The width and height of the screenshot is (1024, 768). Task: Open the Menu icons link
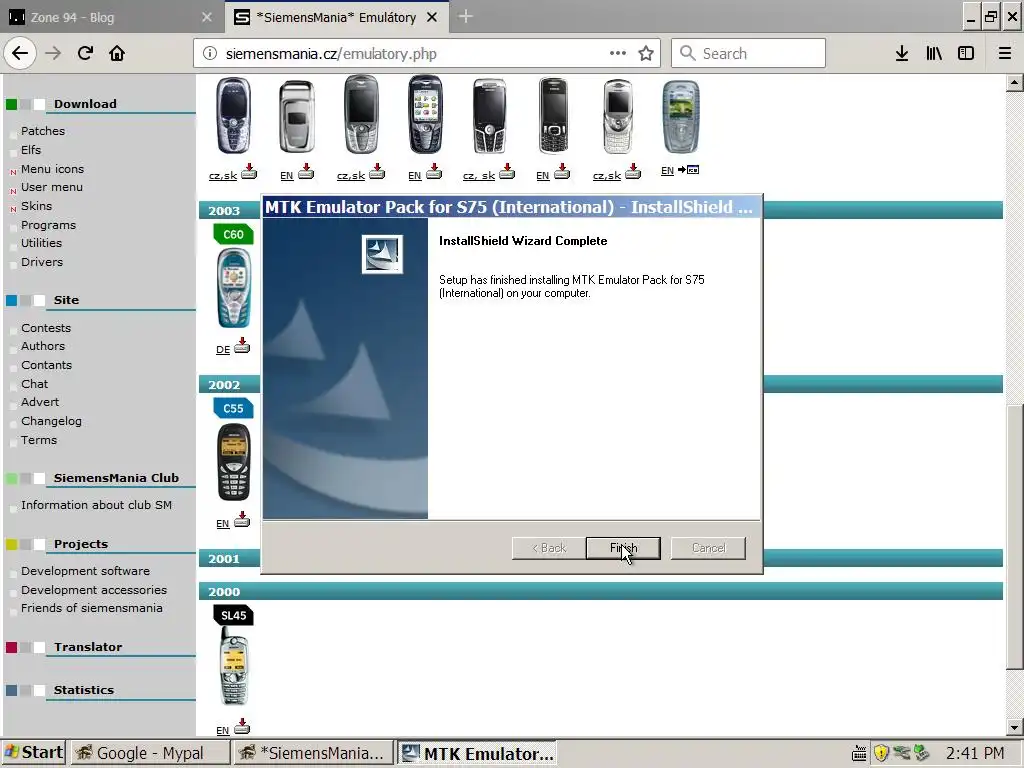(x=52, y=168)
